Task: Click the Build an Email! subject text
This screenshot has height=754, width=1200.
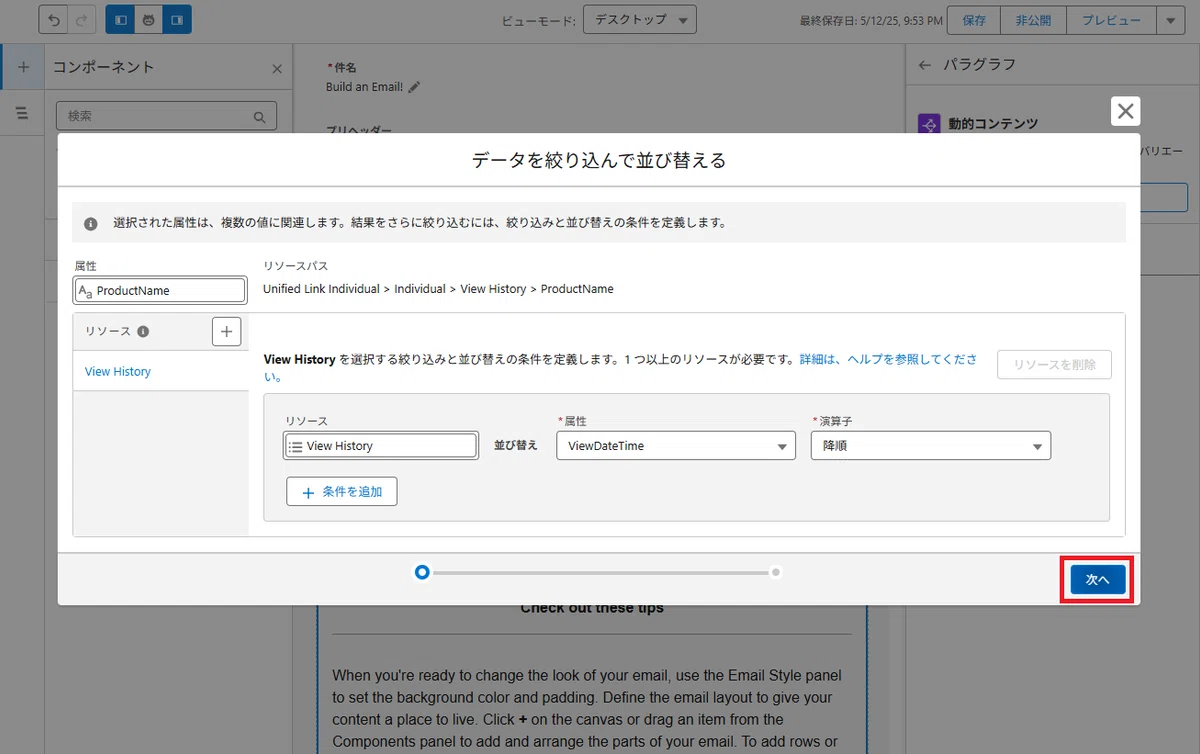Action: (364, 87)
